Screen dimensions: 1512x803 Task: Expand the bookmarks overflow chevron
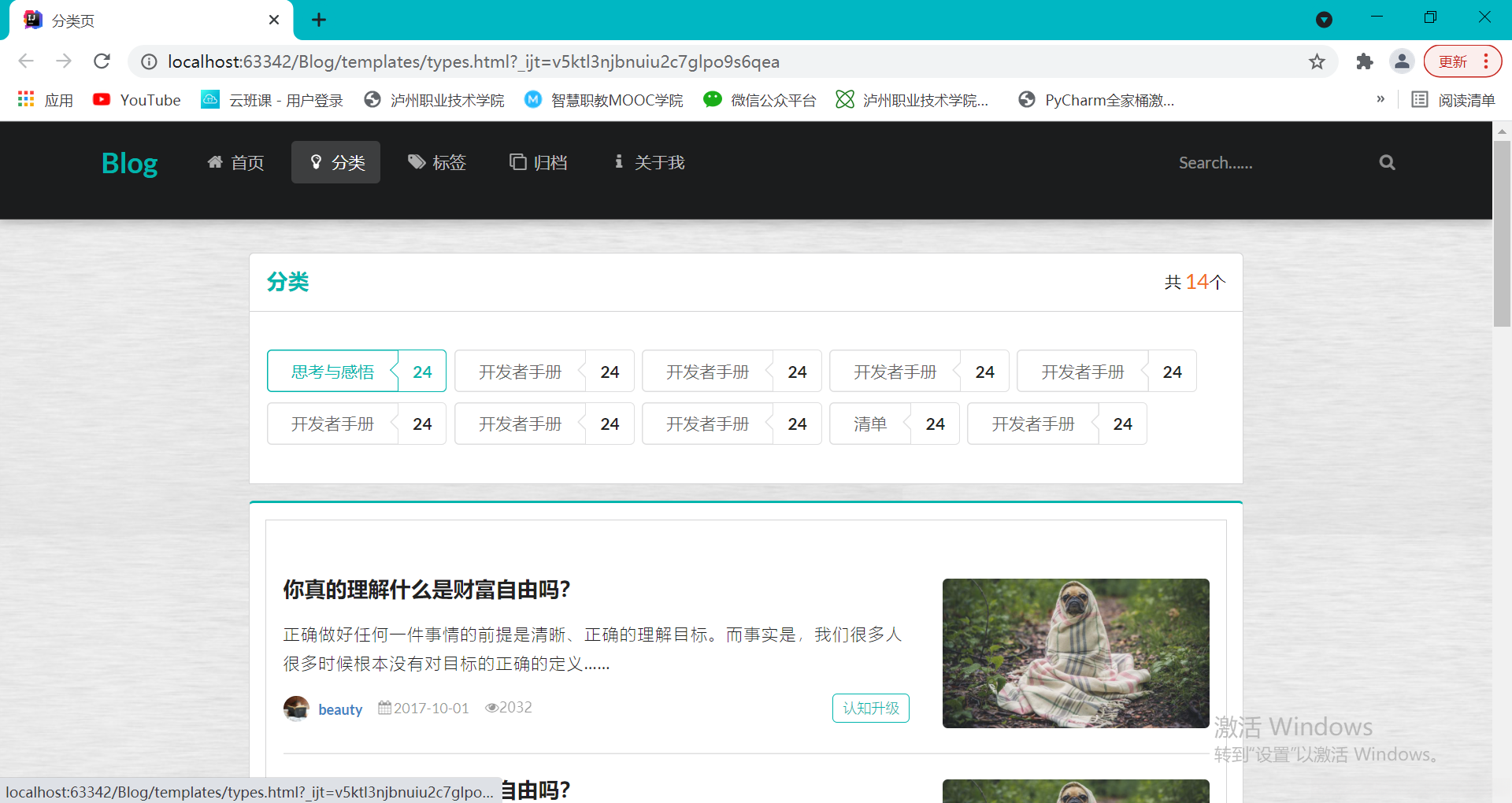click(x=1380, y=99)
